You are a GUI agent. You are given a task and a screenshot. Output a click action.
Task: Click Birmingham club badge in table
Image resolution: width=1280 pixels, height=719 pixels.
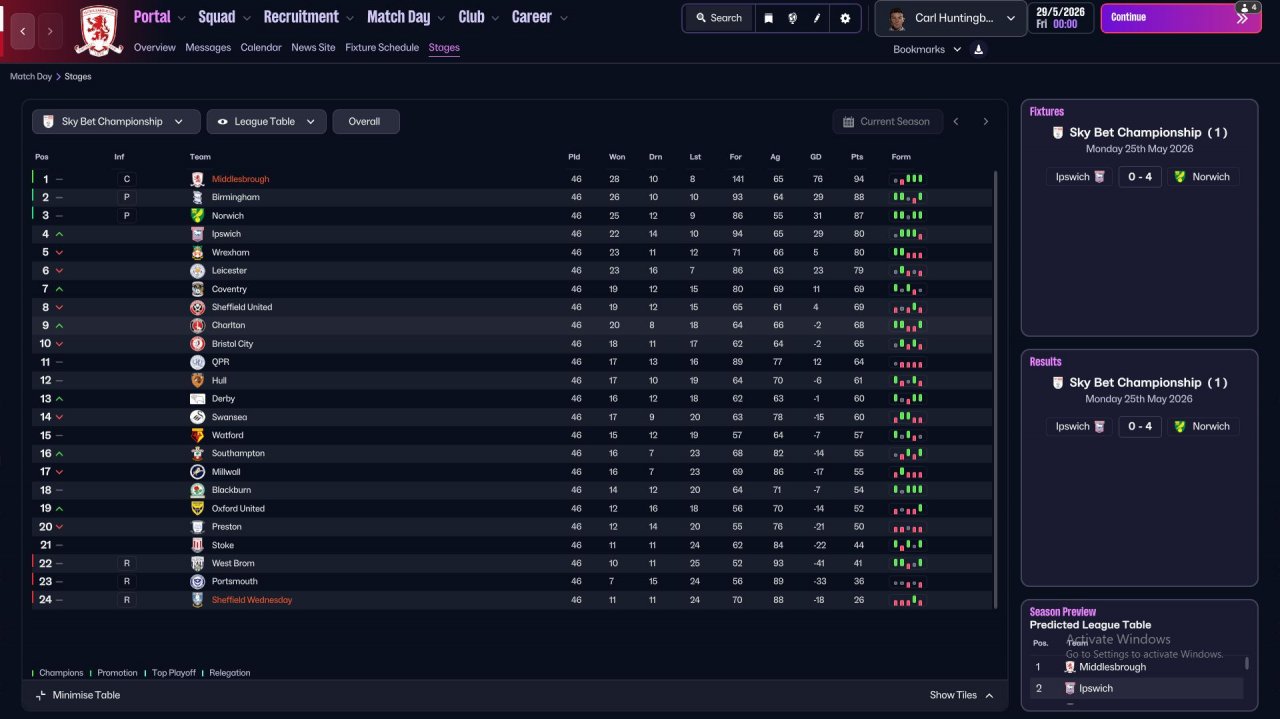[x=198, y=197]
